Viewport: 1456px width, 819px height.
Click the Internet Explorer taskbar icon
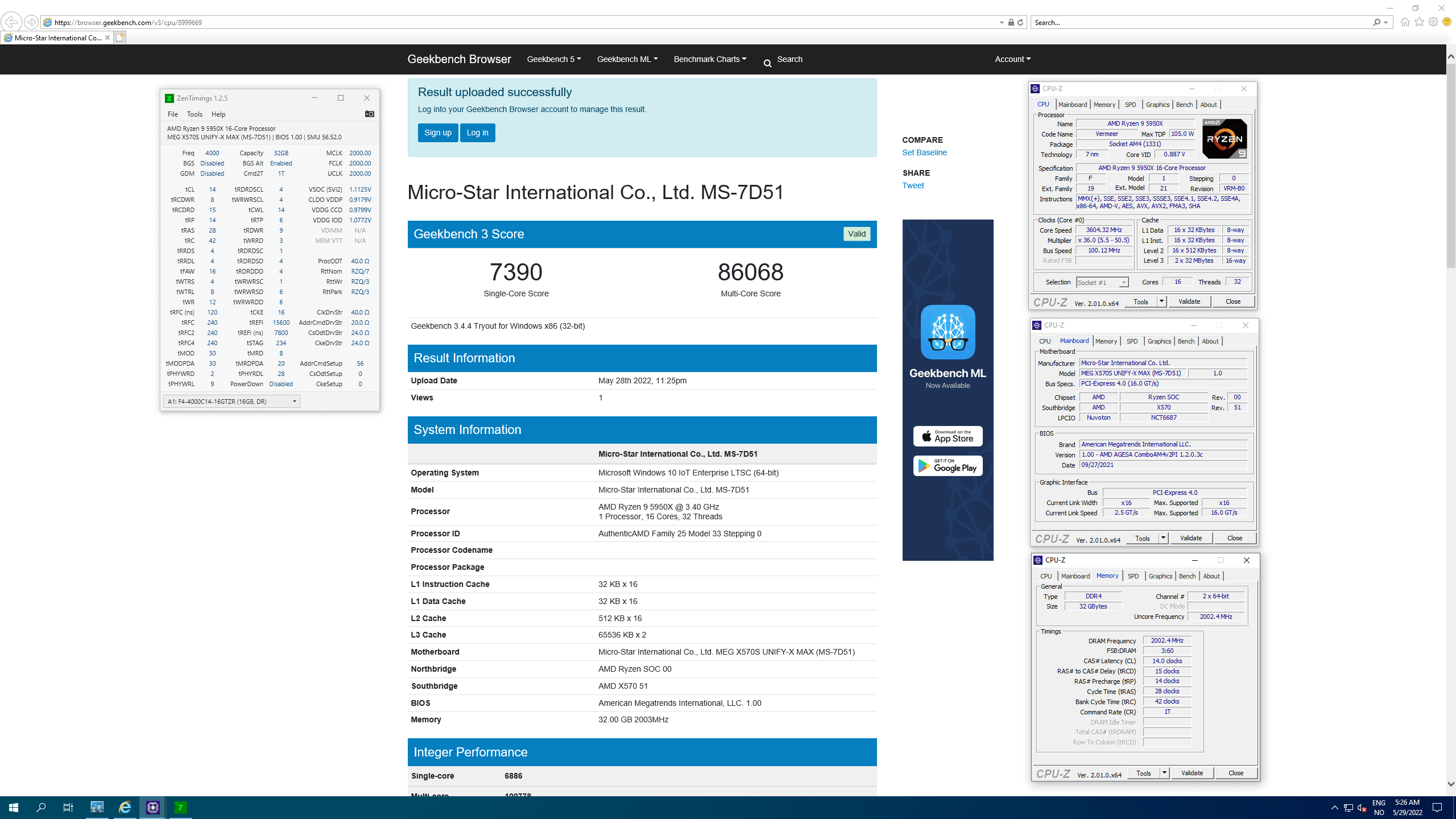click(x=125, y=807)
